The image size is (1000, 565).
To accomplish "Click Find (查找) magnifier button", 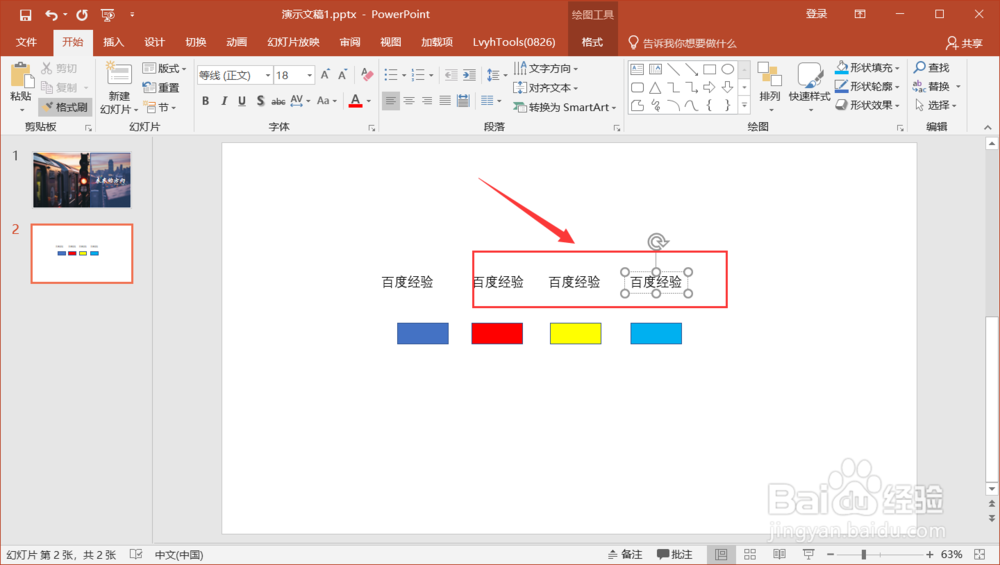I will pos(932,67).
